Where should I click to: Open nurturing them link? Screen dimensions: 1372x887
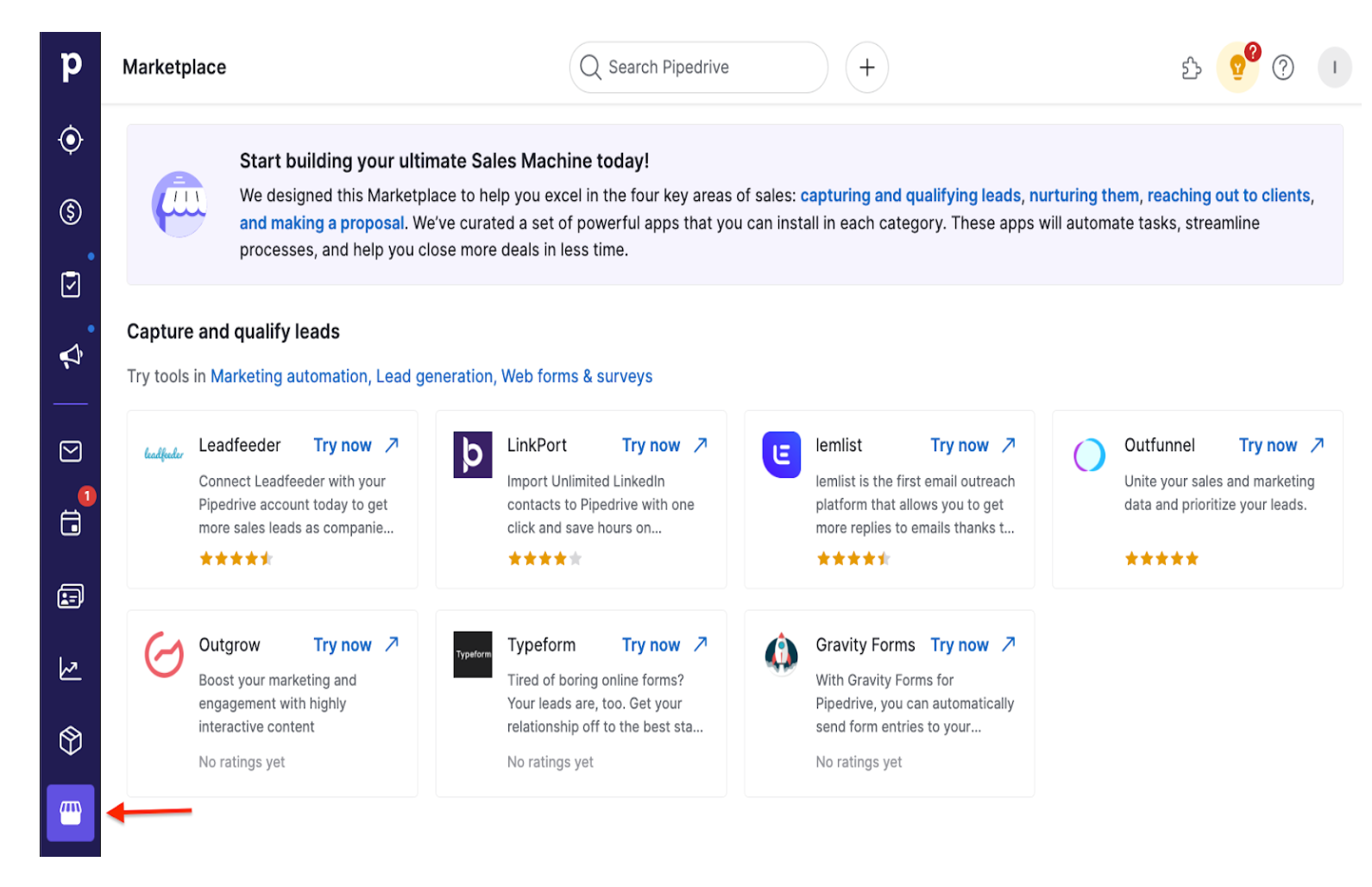pos(1084,196)
